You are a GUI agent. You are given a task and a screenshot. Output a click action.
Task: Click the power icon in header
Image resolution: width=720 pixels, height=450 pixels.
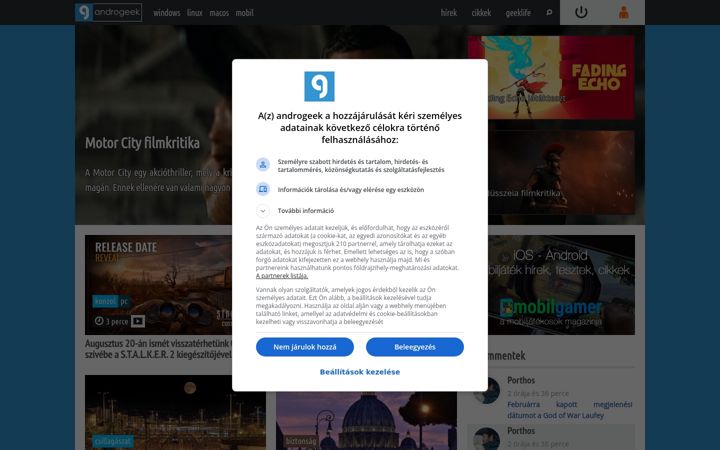point(581,12)
